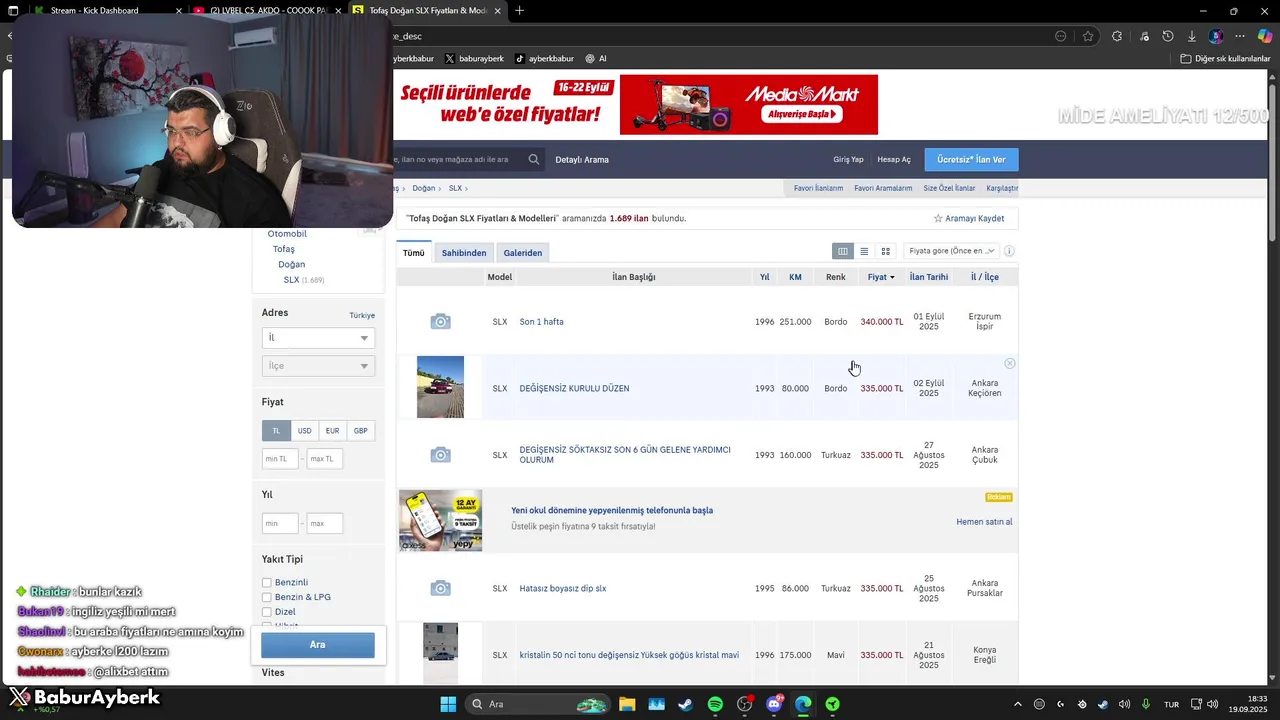Switch to the grid gallery view icon
The width and height of the screenshot is (1280, 720).
pos(885,252)
